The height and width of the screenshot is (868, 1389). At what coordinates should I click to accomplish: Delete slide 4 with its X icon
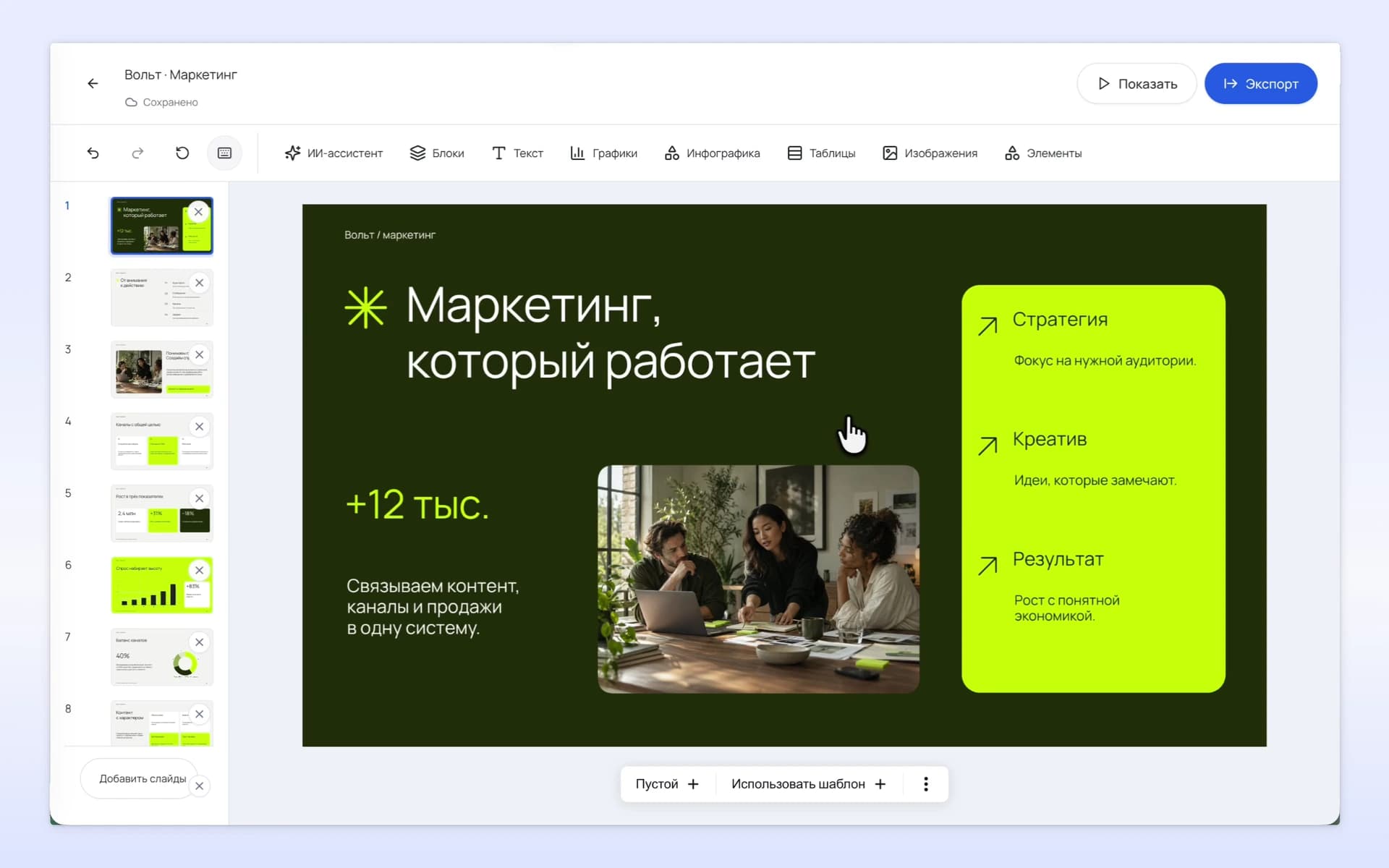(x=200, y=427)
